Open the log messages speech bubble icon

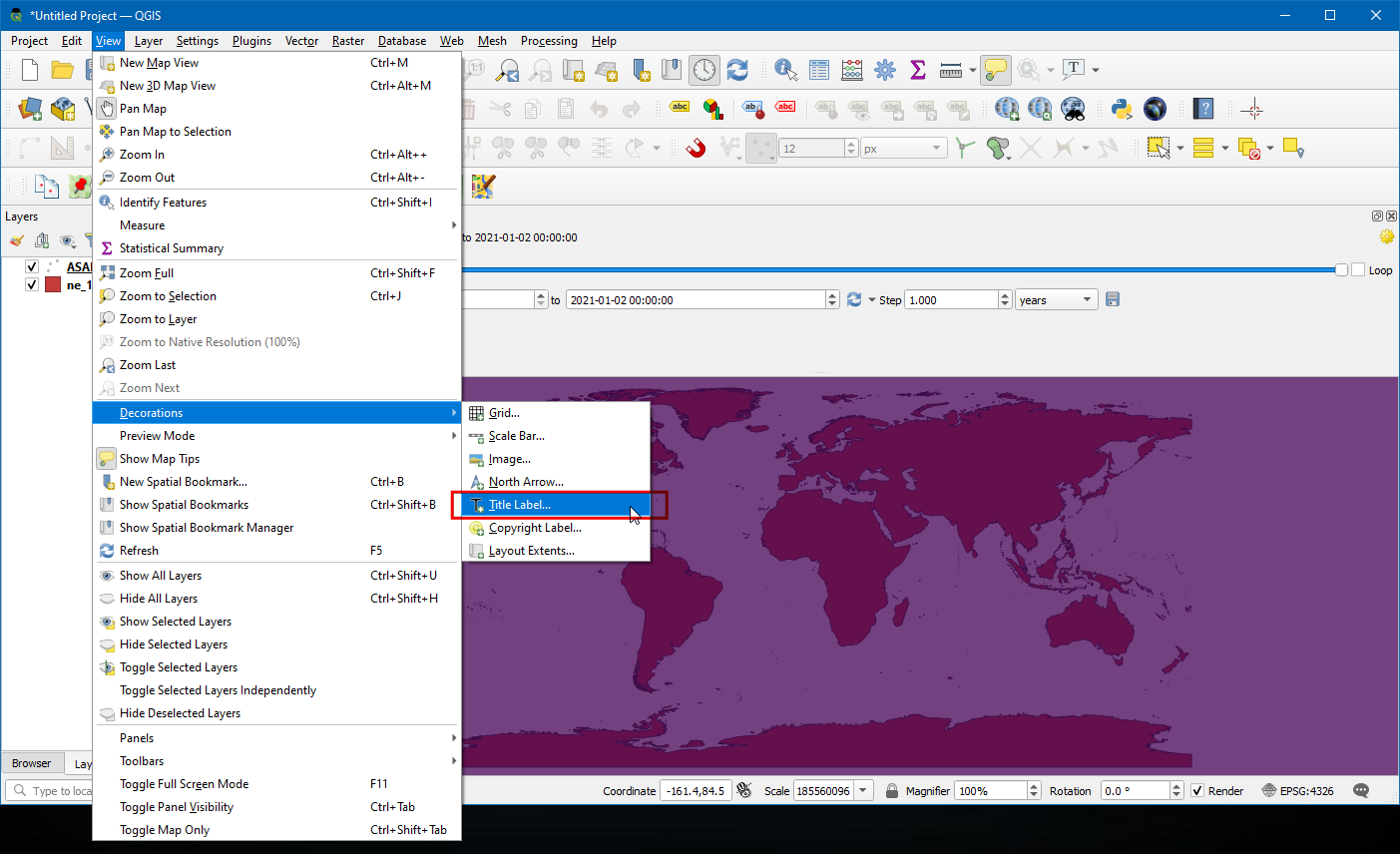[x=1361, y=791]
